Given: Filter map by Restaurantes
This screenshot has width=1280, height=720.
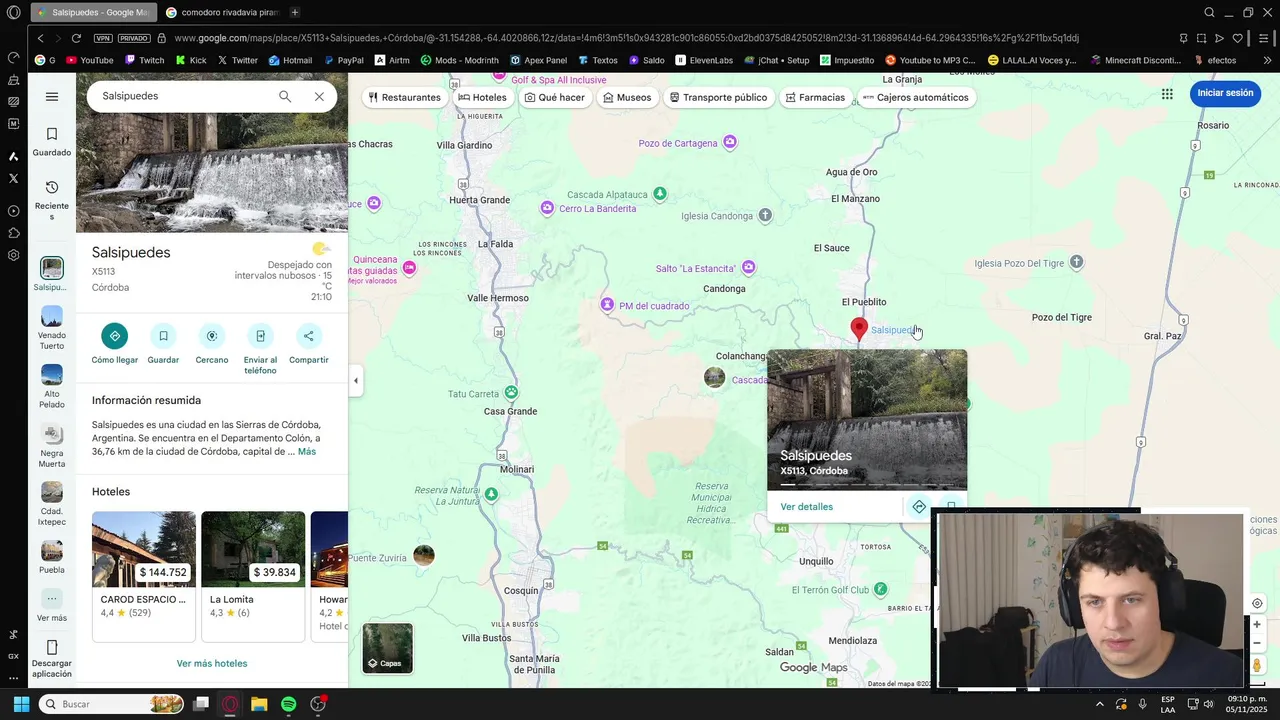Looking at the screenshot, I should 404,97.
